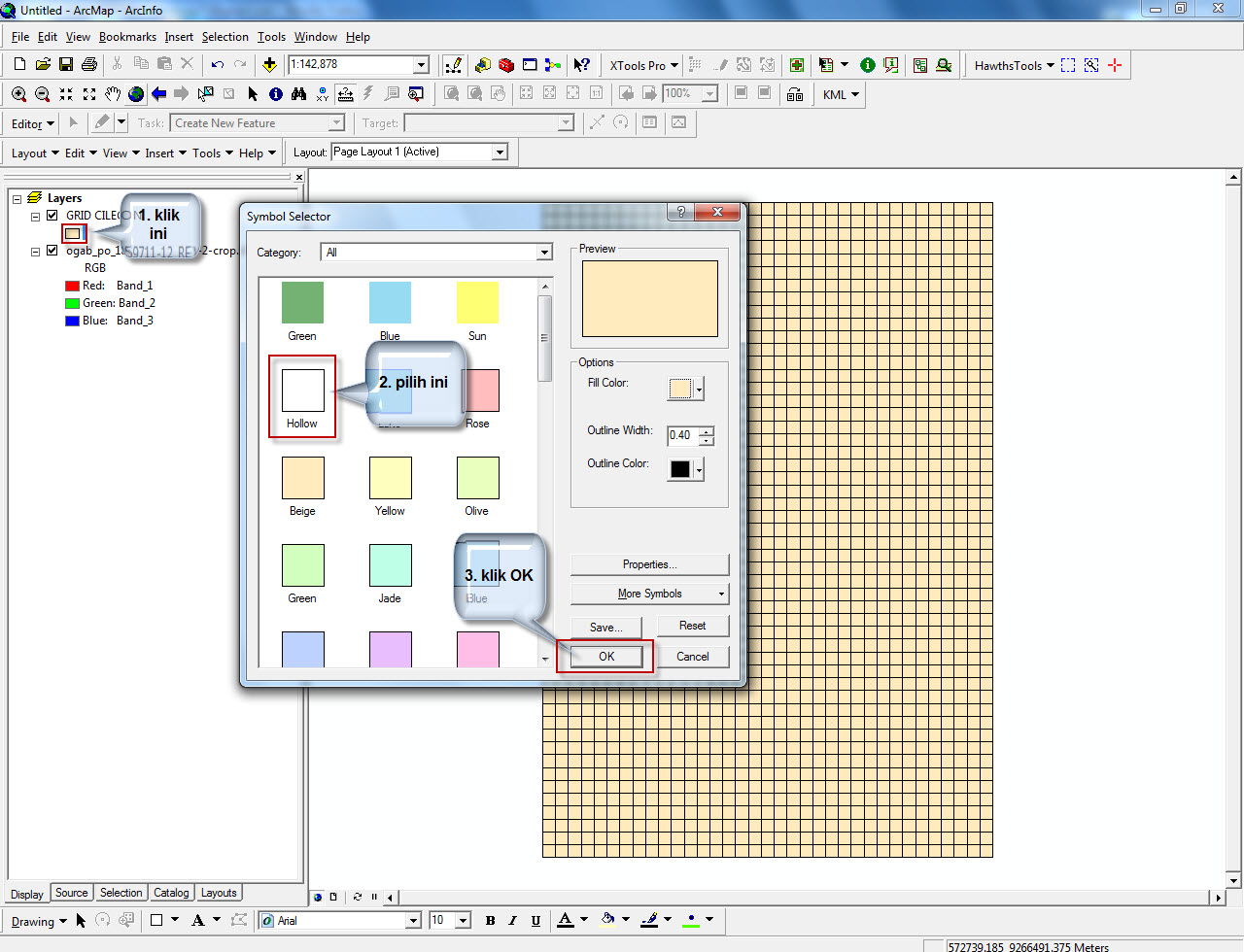Open the Category dropdown in Symbol Selector
The height and width of the screenshot is (952, 1244).
pyautogui.click(x=544, y=252)
